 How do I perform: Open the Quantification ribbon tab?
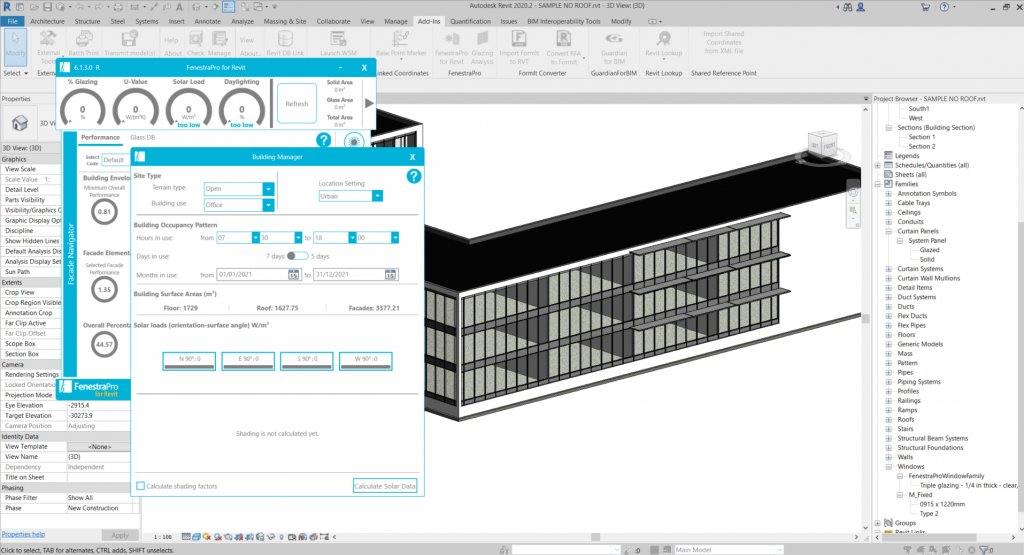pos(470,21)
